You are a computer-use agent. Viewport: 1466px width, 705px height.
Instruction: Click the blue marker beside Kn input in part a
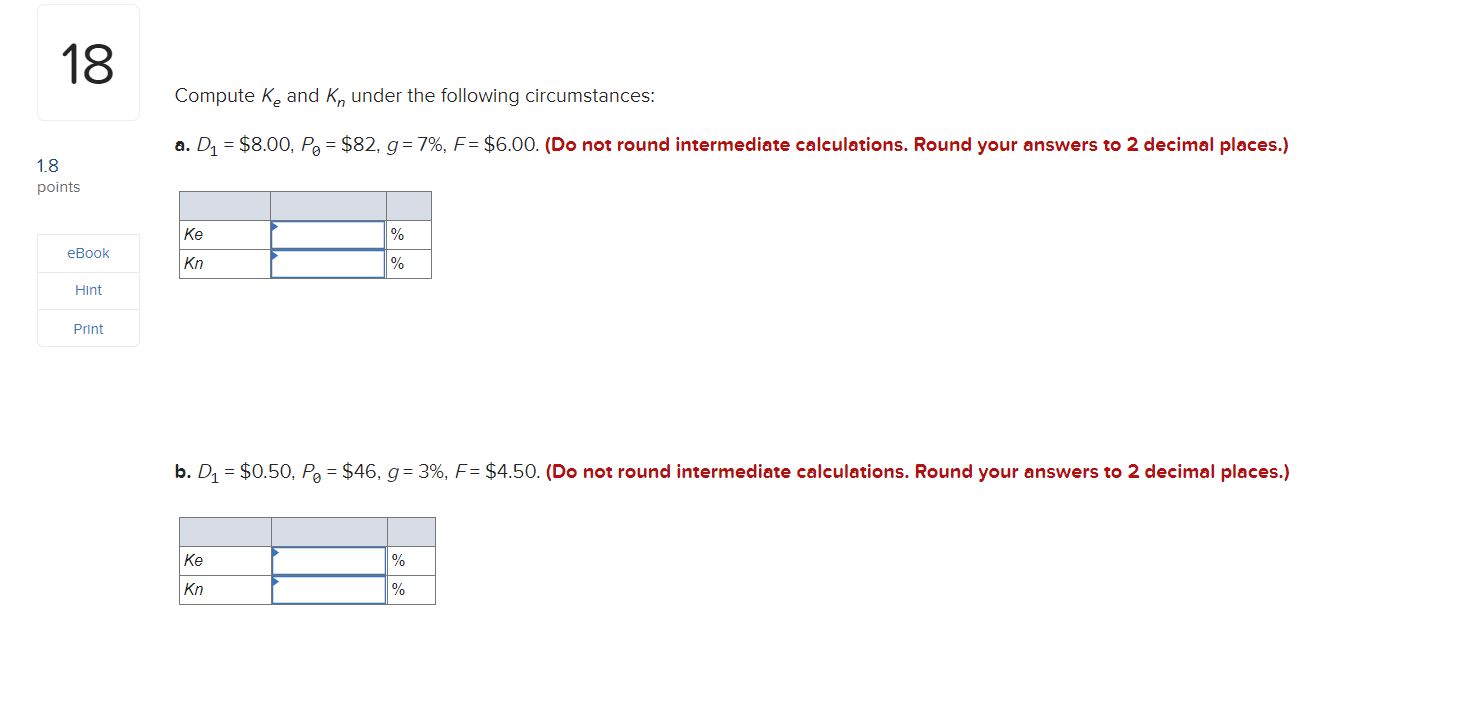(x=276, y=257)
